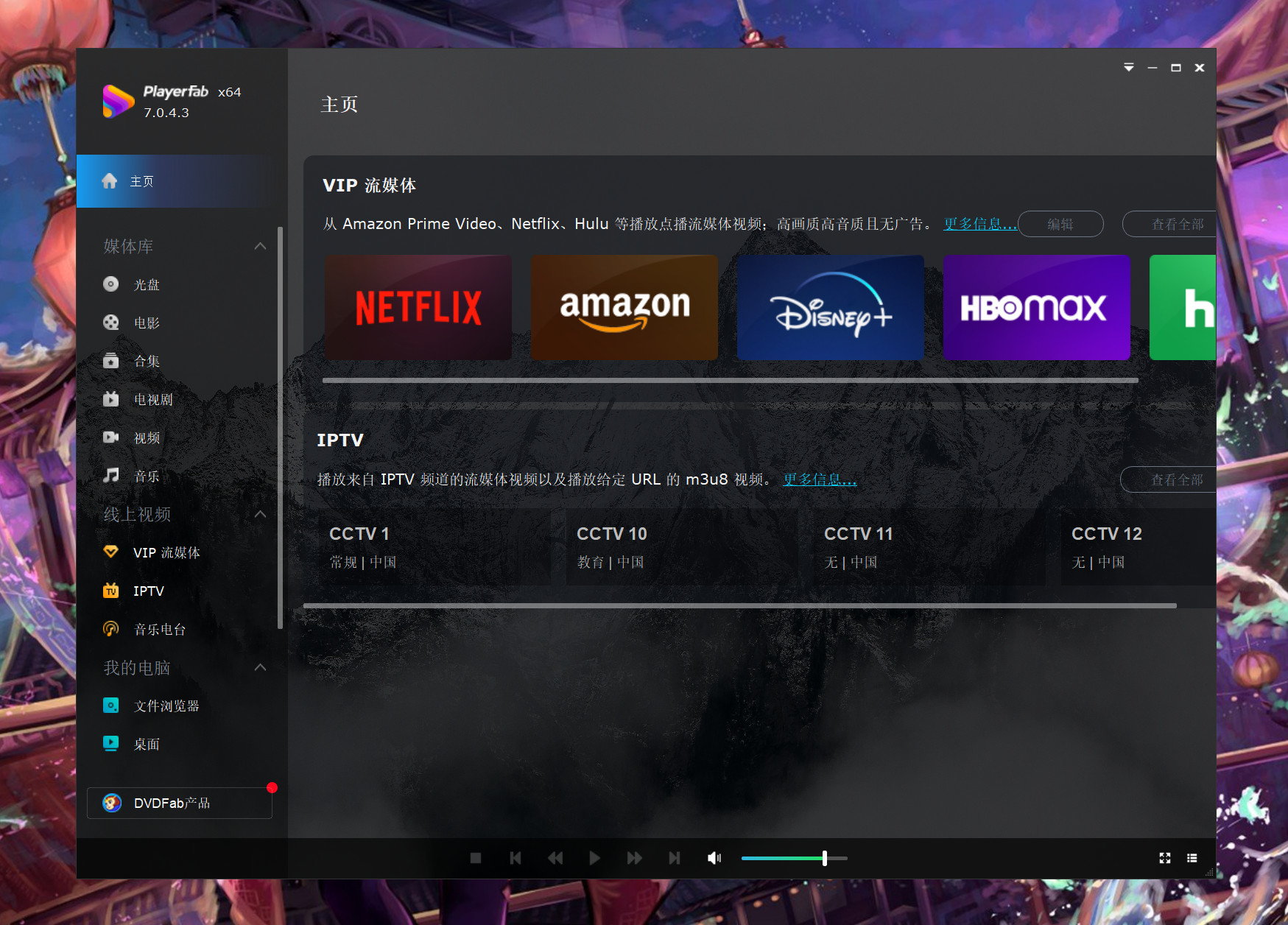Open the 音乐 music note icon
Viewport: 1288px width, 925px height.
[x=111, y=476]
